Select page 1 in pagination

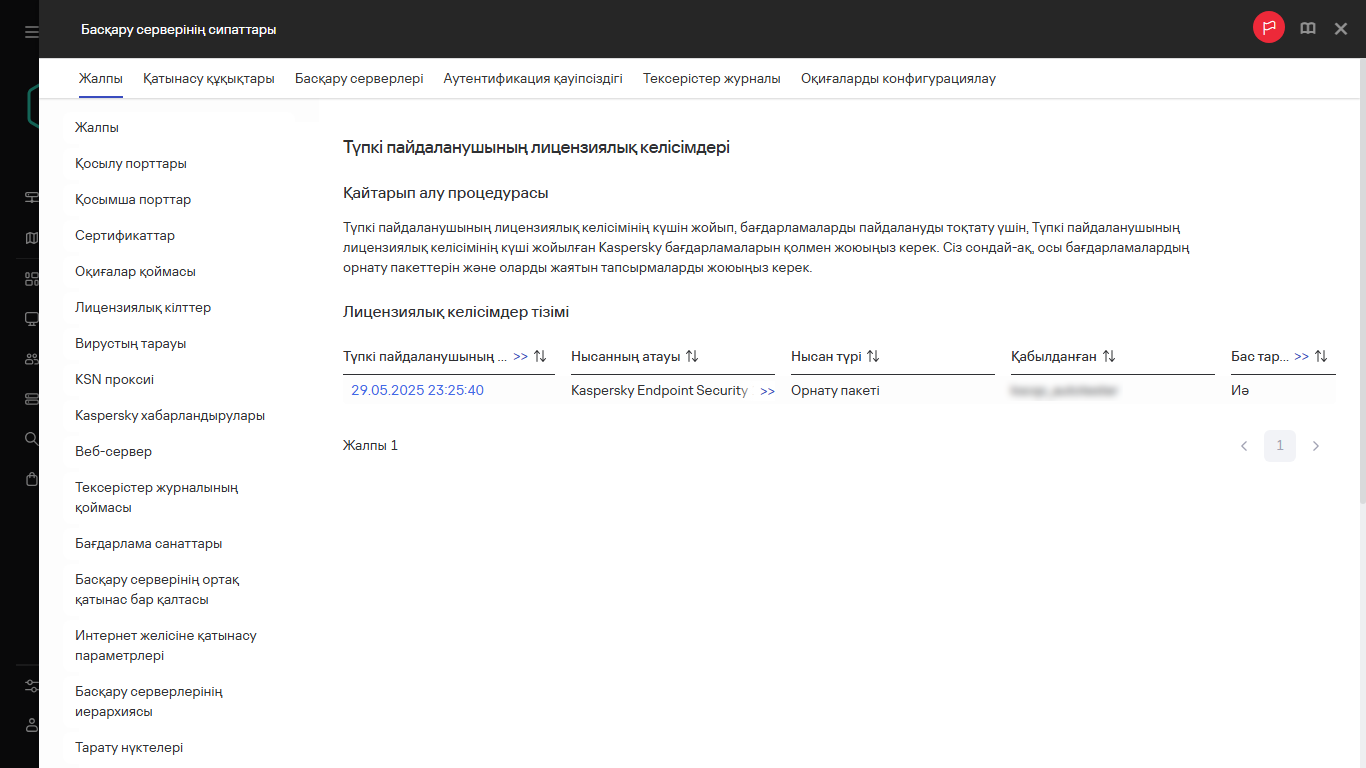pos(1280,446)
